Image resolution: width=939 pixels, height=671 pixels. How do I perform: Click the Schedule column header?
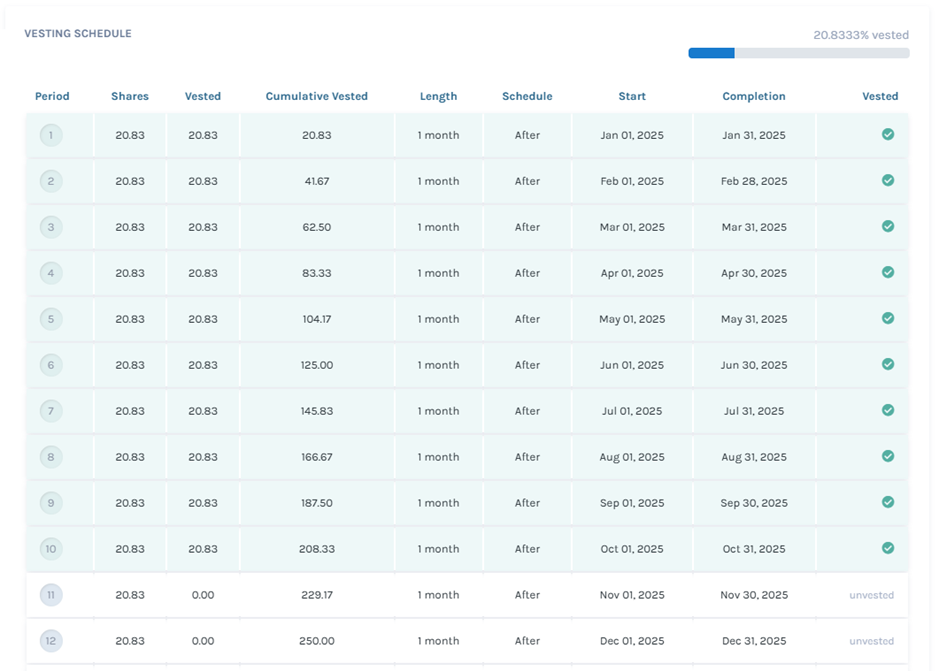coord(527,97)
